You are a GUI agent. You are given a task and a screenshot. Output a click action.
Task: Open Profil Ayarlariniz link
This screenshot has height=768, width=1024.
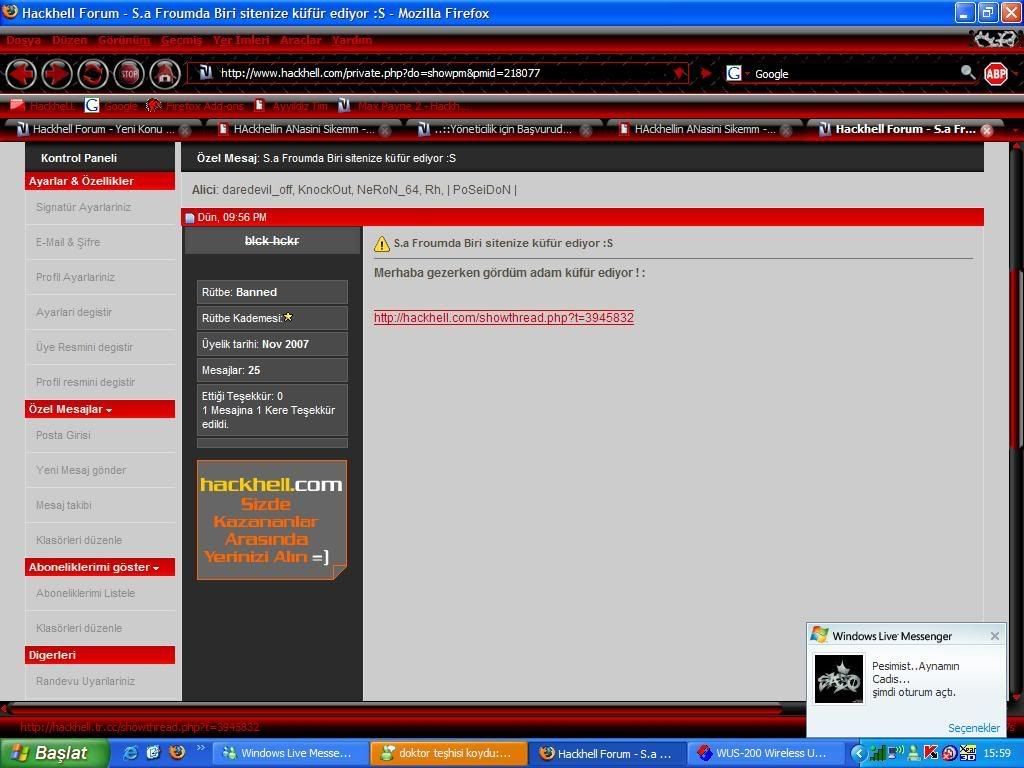[x=75, y=277]
